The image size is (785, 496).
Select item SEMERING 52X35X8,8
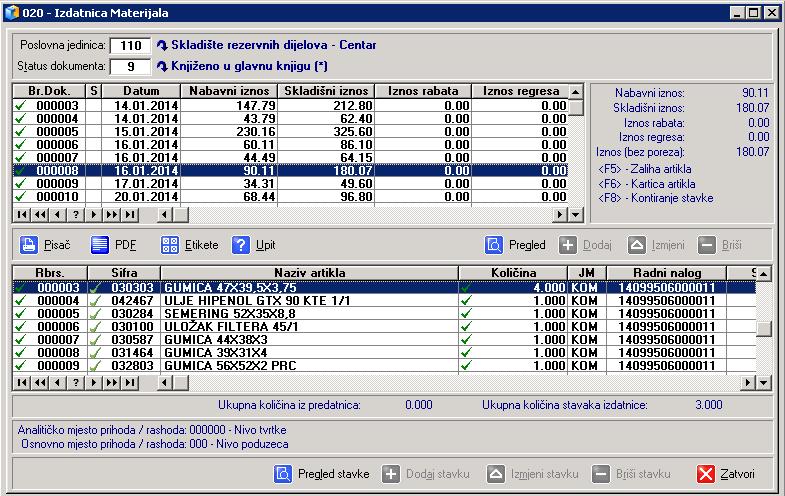pyautogui.click(x=384, y=314)
